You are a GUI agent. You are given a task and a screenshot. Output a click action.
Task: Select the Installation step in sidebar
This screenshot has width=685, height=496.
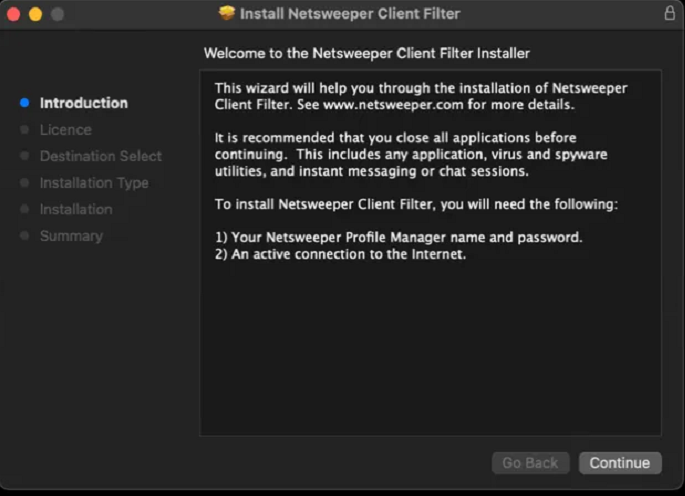point(76,209)
